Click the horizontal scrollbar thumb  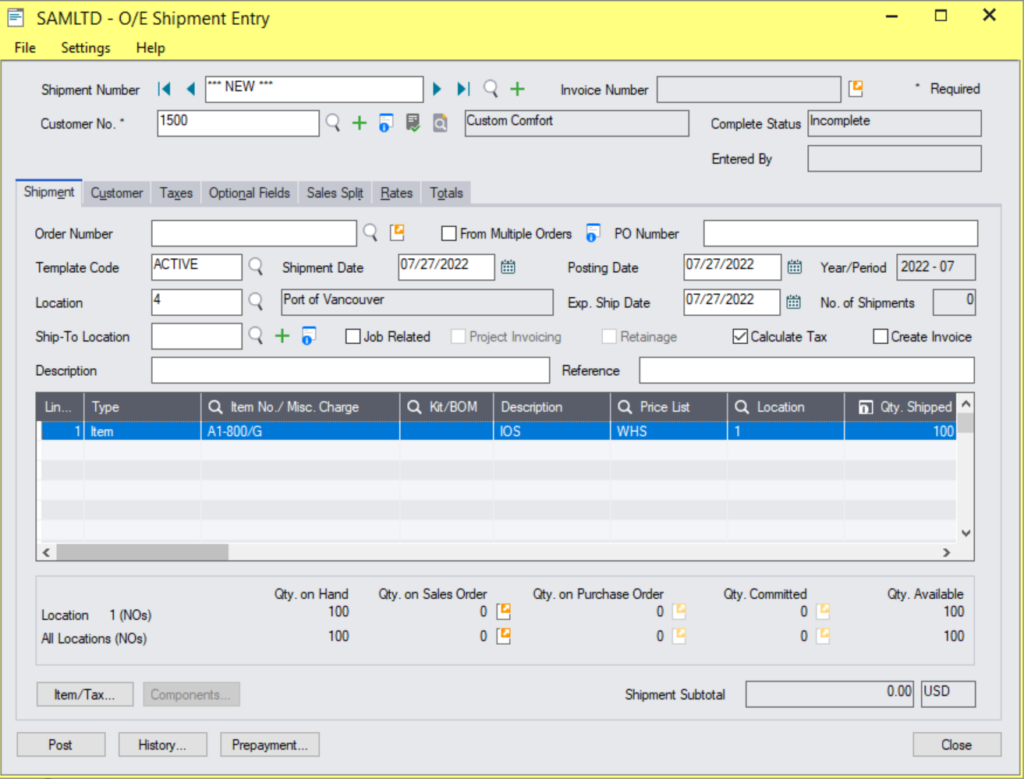[142, 552]
